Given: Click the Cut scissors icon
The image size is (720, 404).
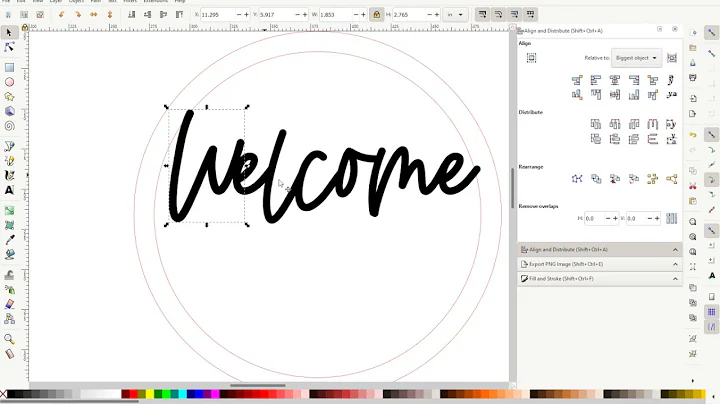Looking at the screenshot, I should pos(693,186).
